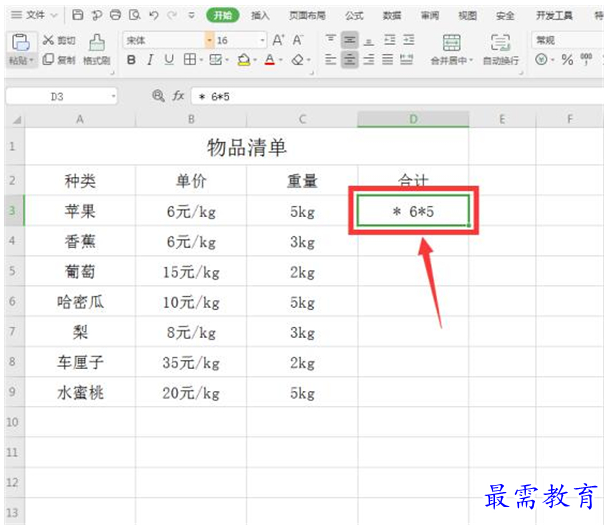The width and height of the screenshot is (606, 528).
Task: Switch to the 视图 tab
Action: [467, 15]
